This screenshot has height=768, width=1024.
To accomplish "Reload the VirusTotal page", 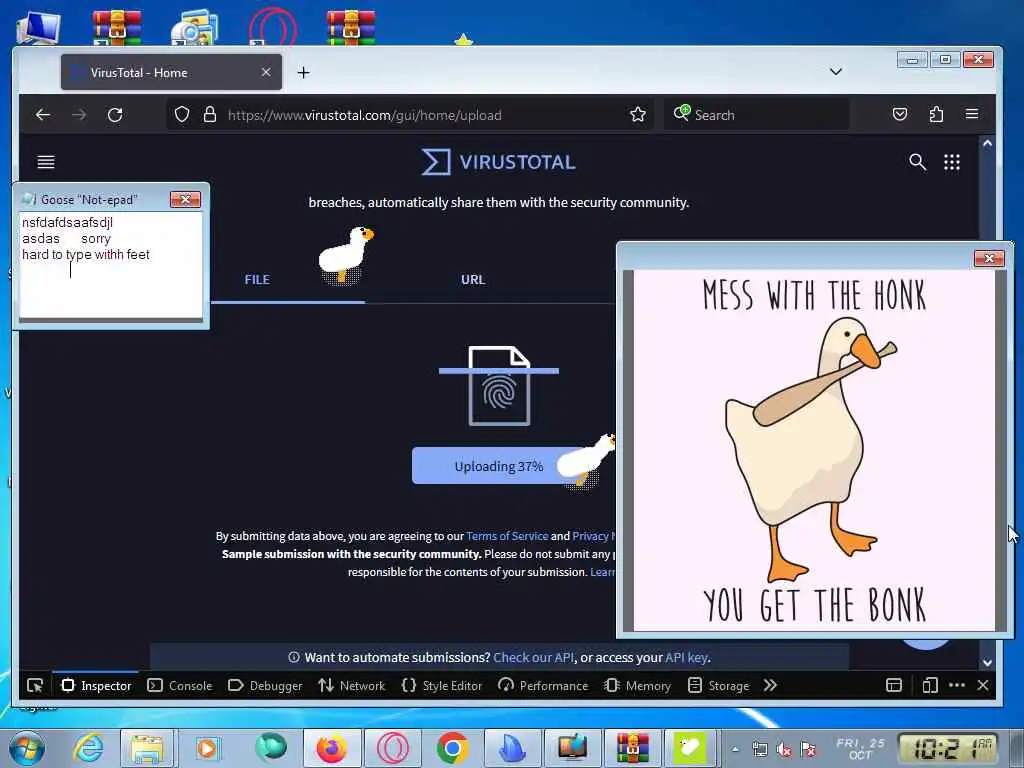I will point(115,115).
